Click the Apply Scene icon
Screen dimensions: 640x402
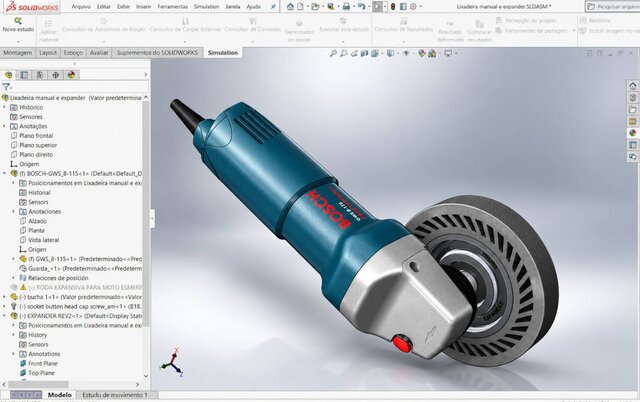pos(432,53)
